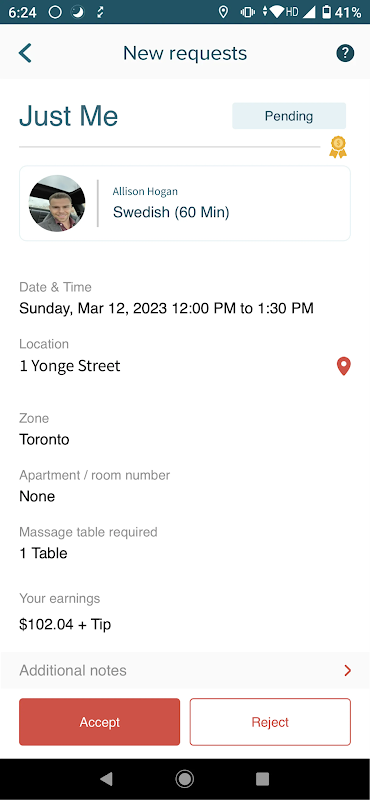Image resolution: width=370 pixels, height=800 pixels.
Task: Reject the massage request
Action: point(270,722)
